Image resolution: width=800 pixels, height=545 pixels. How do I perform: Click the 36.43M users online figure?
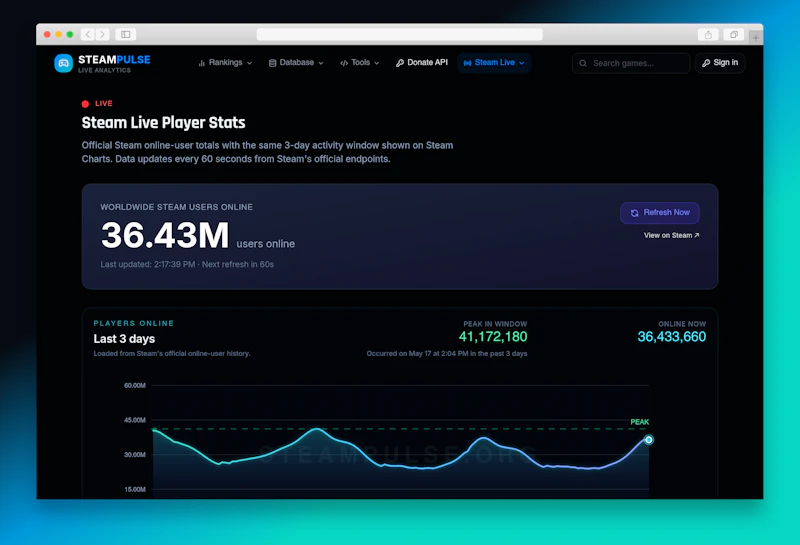click(165, 235)
